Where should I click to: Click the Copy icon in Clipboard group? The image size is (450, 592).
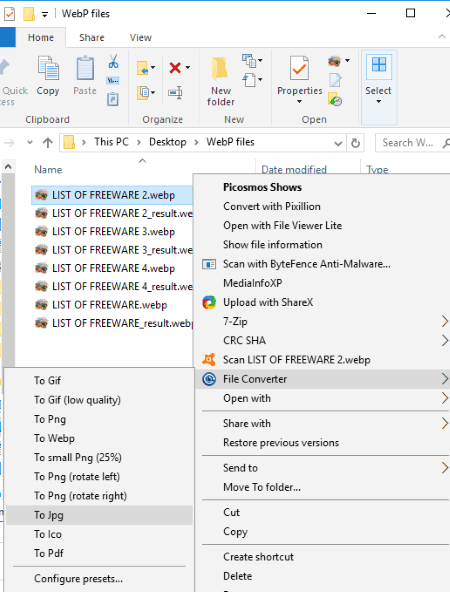pos(48,68)
